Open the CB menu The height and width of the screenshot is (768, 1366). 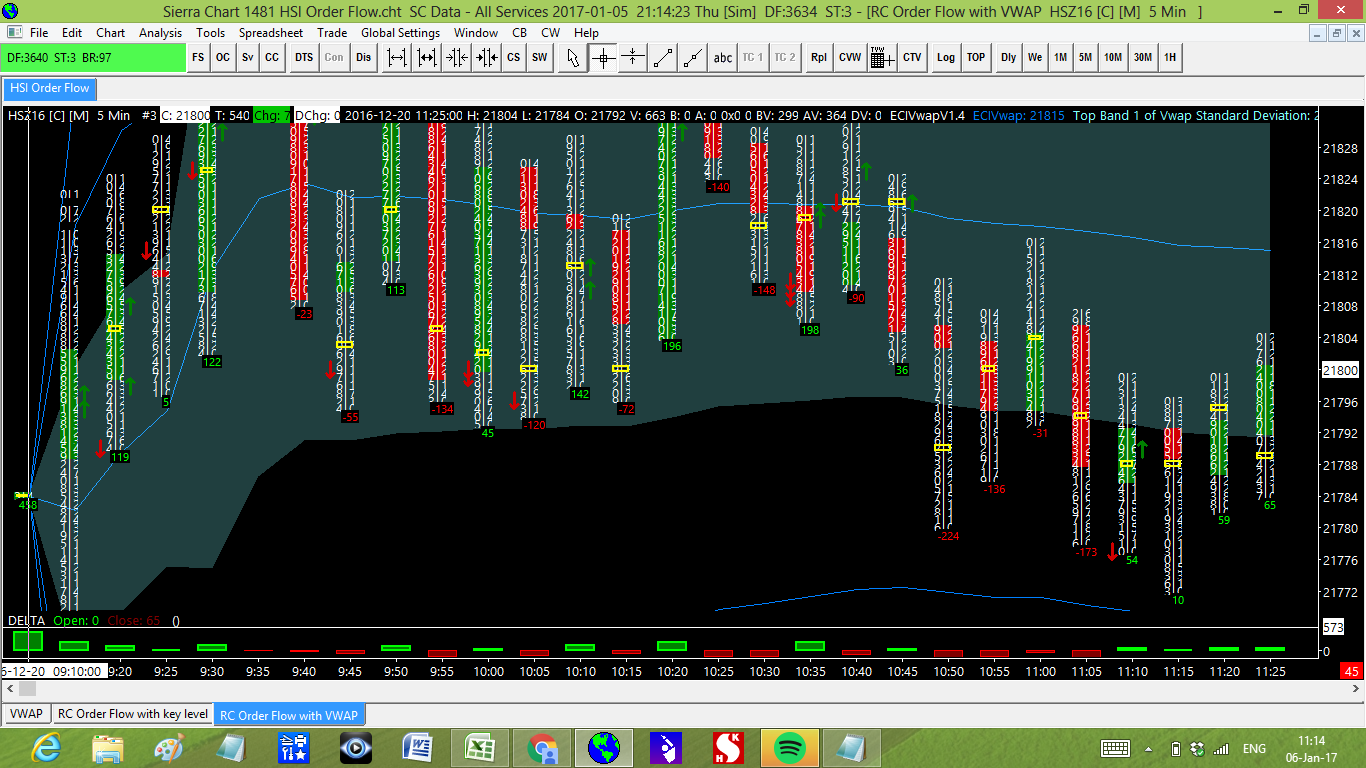(x=519, y=32)
